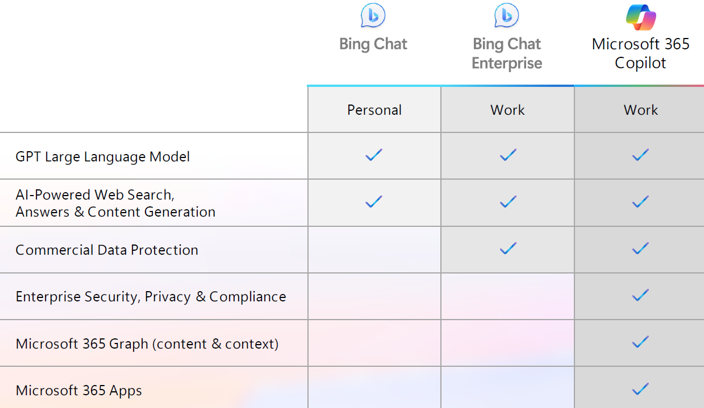Click Copilot's Microsoft 365 Graph checkmark
The height and width of the screenshot is (408, 704).
pos(641,342)
